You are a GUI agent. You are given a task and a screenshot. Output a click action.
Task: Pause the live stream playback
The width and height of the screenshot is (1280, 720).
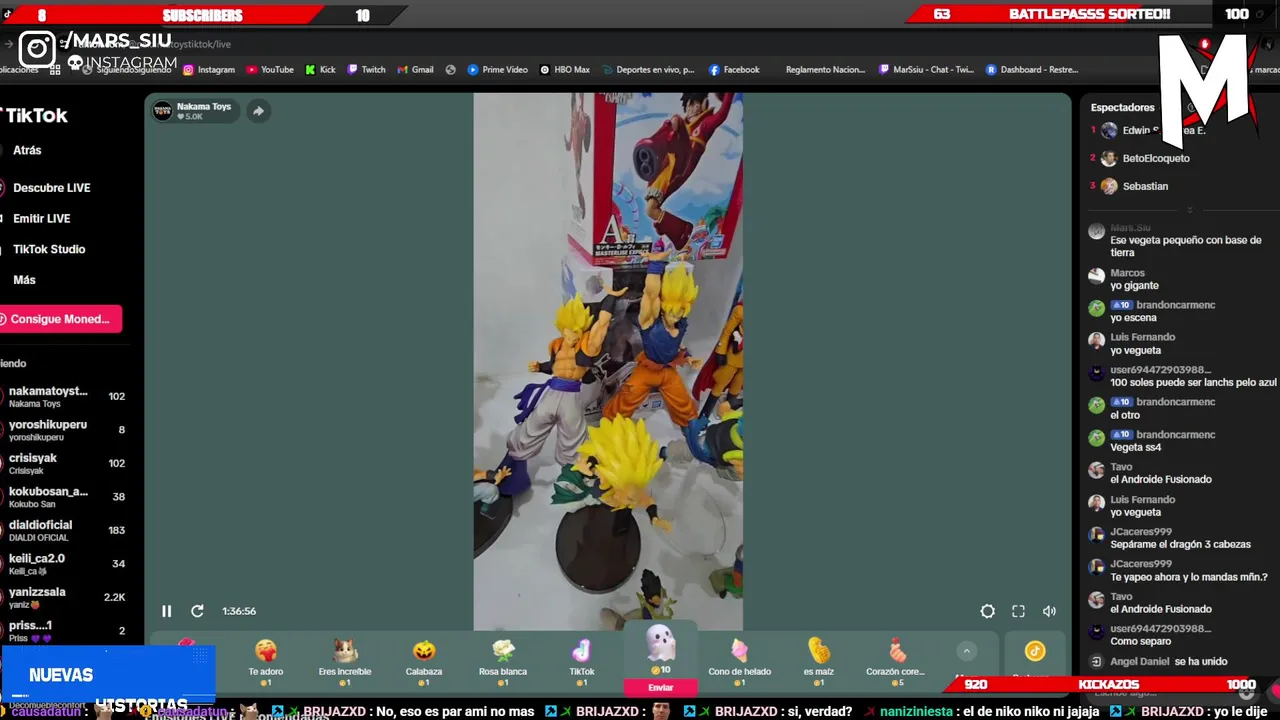(167, 611)
